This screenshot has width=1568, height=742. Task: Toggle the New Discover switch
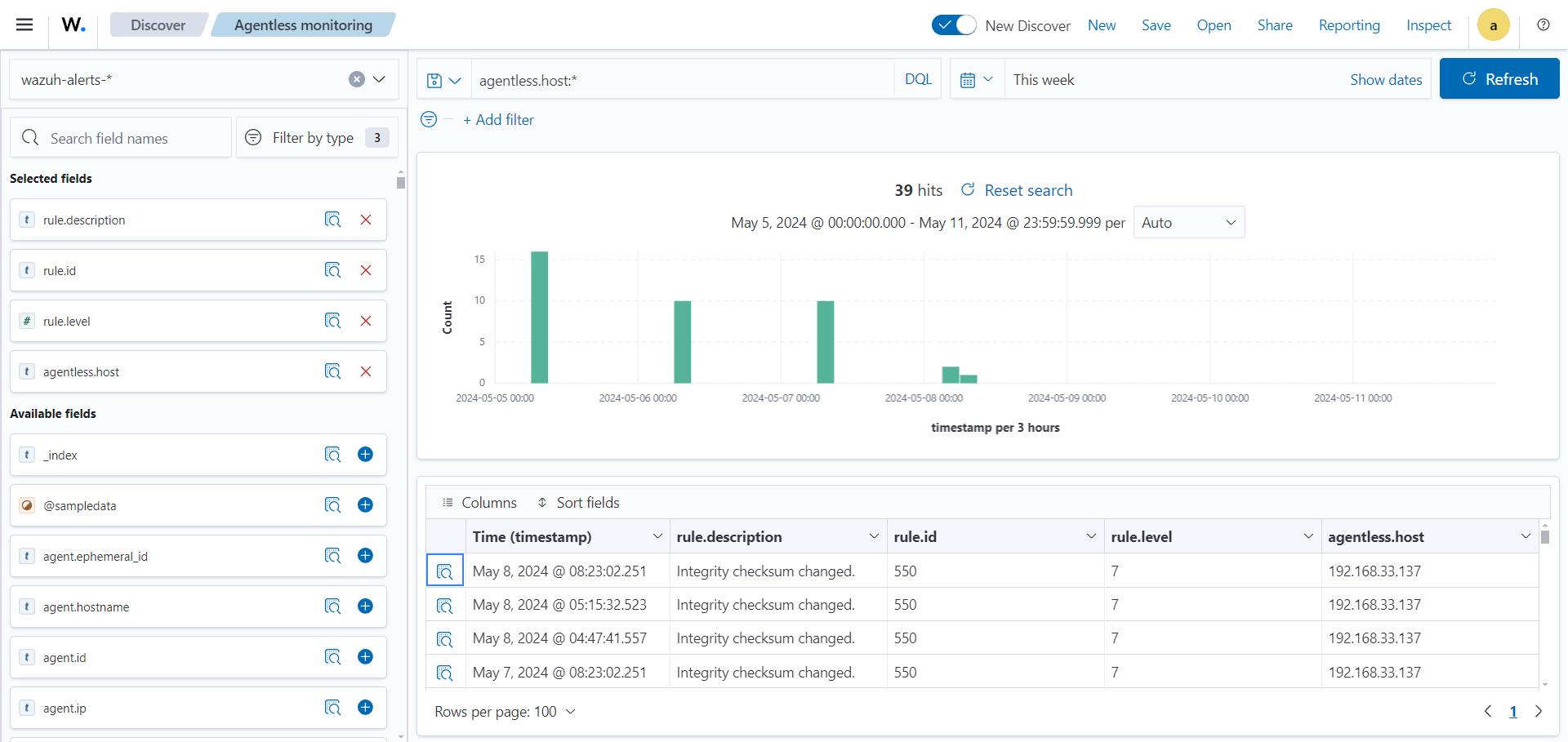(953, 25)
